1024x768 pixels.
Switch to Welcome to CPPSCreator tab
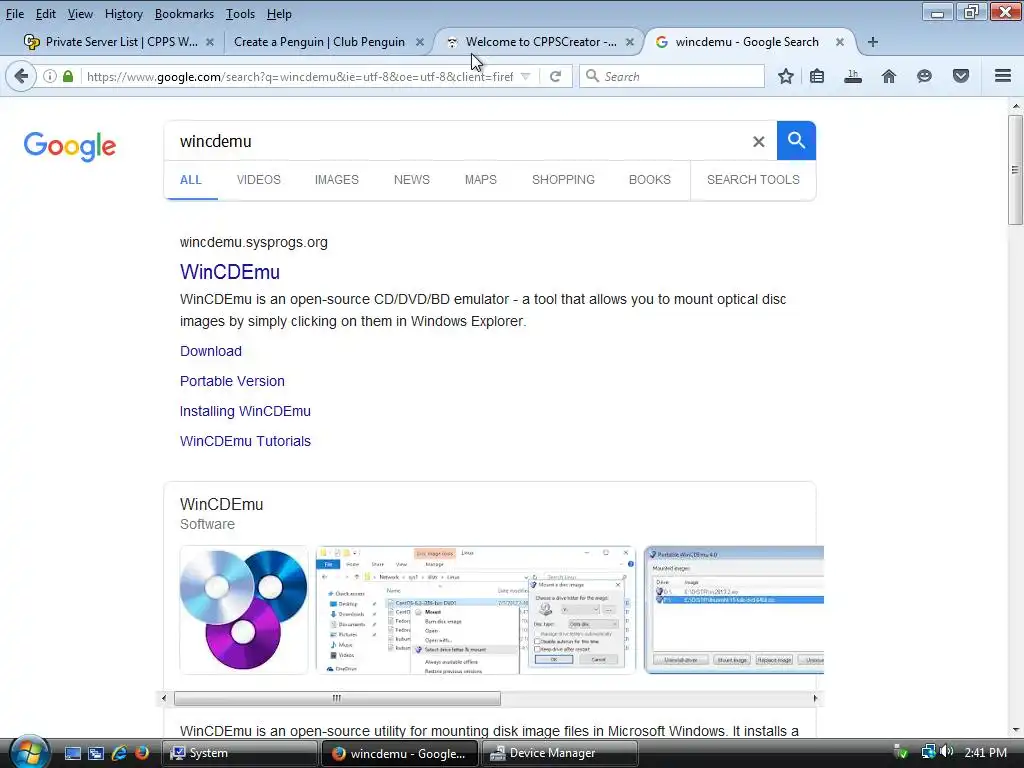click(x=541, y=42)
